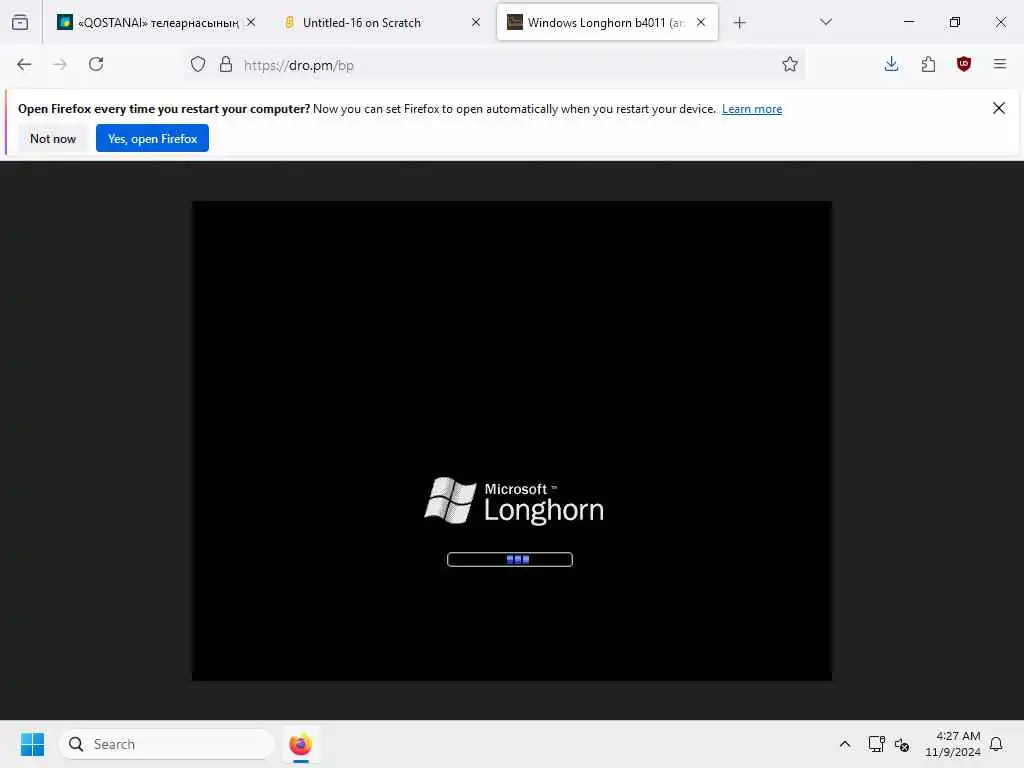This screenshot has height=768, width=1024.
Task: Show hidden system tray icons
Action: point(844,744)
